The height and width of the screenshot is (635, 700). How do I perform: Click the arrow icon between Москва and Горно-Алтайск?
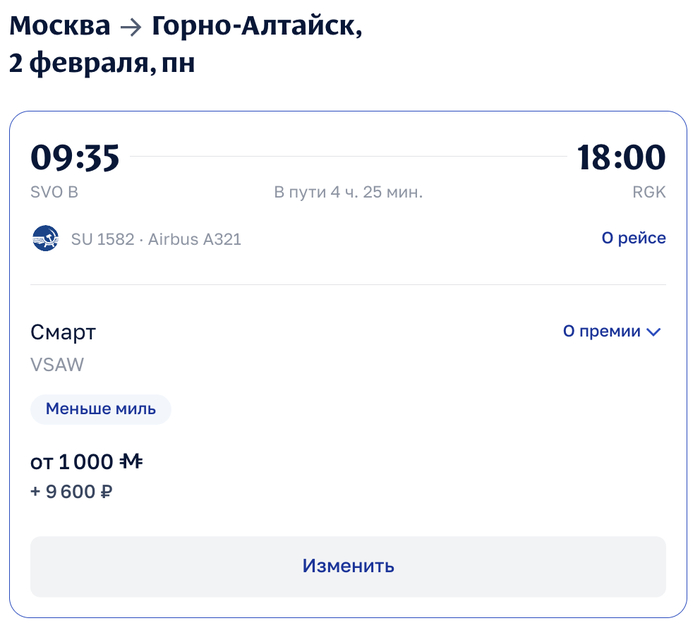pos(131,27)
